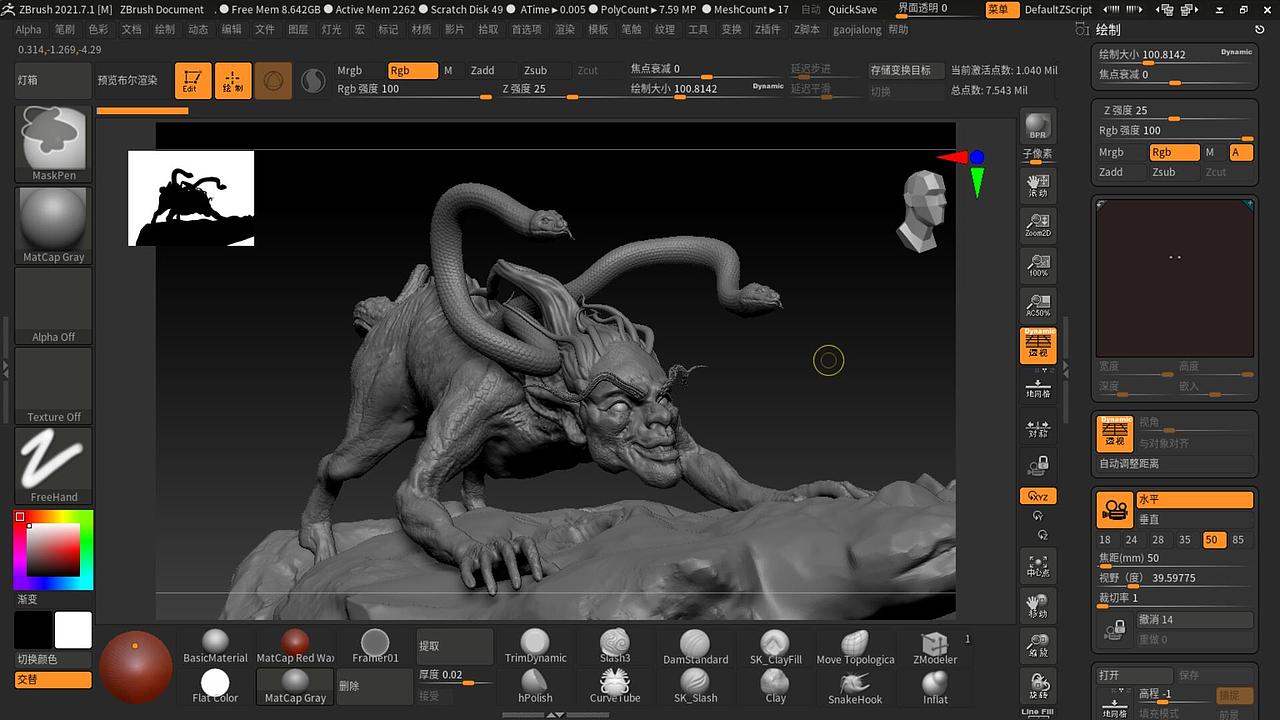Select the orange 绘制 draw mode button

(x=233, y=80)
